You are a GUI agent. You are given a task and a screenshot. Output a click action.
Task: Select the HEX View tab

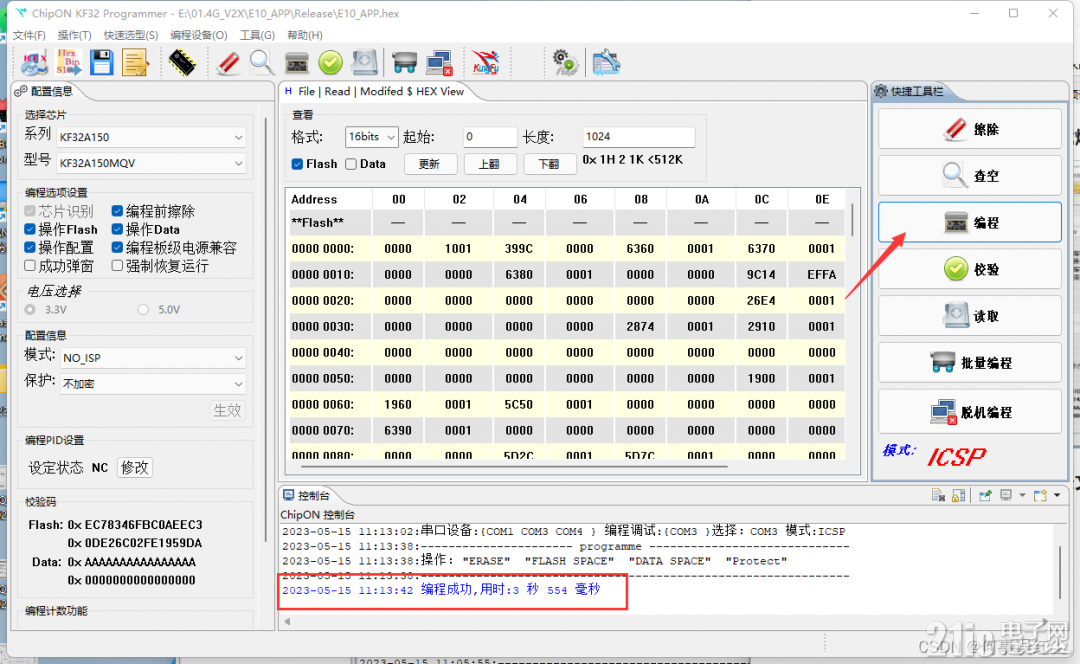pyautogui.click(x=375, y=92)
